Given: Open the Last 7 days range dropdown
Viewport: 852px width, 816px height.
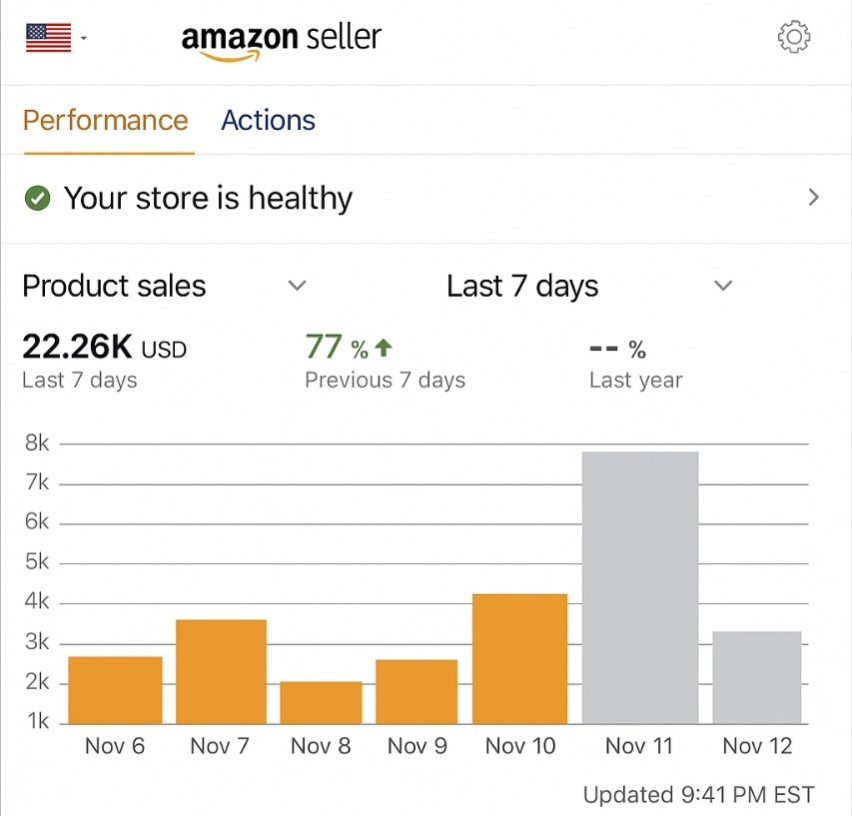Looking at the screenshot, I should click(723, 286).
